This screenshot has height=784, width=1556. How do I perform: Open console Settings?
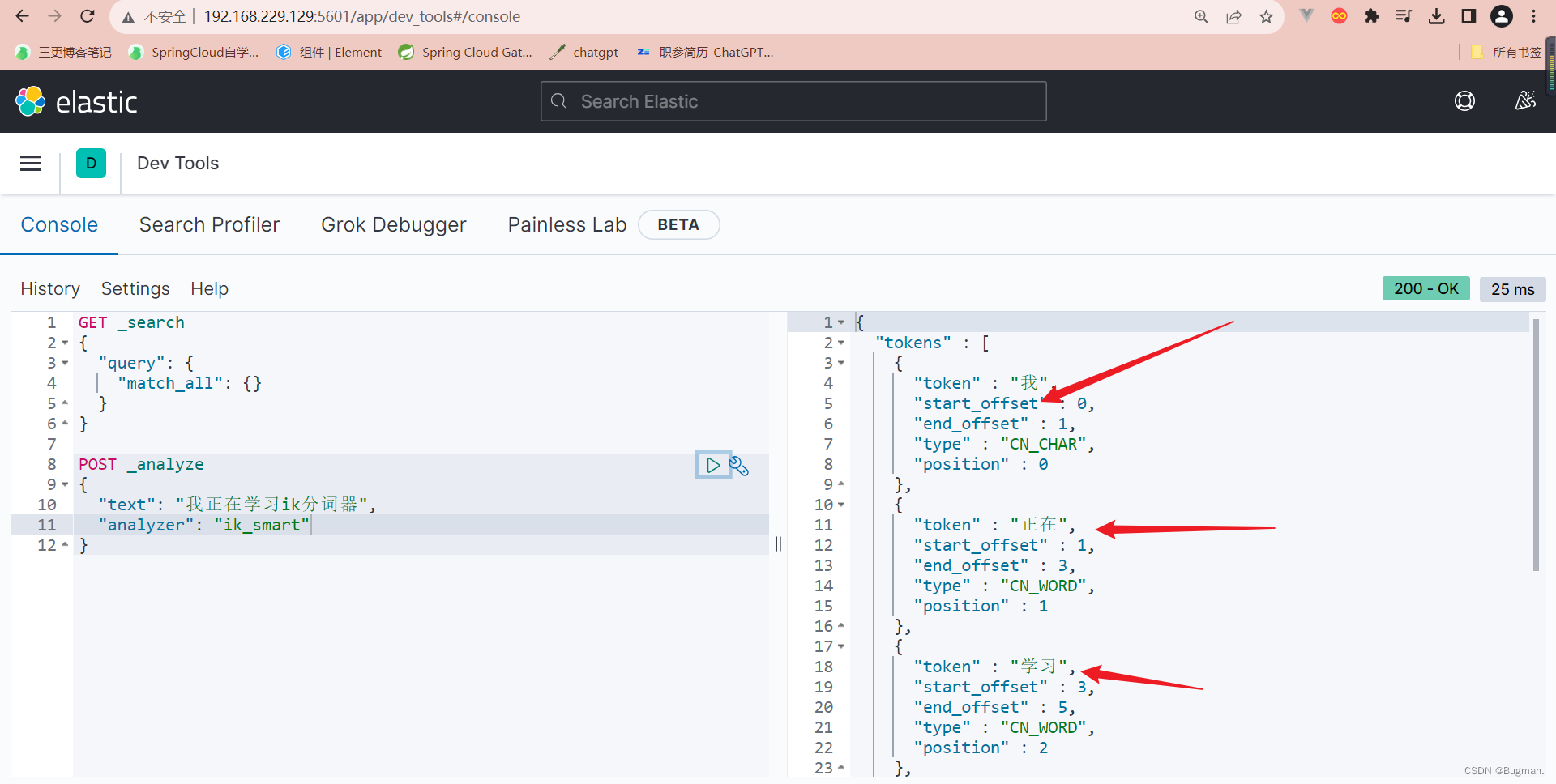pyautogui.click(x=135, y=288)
